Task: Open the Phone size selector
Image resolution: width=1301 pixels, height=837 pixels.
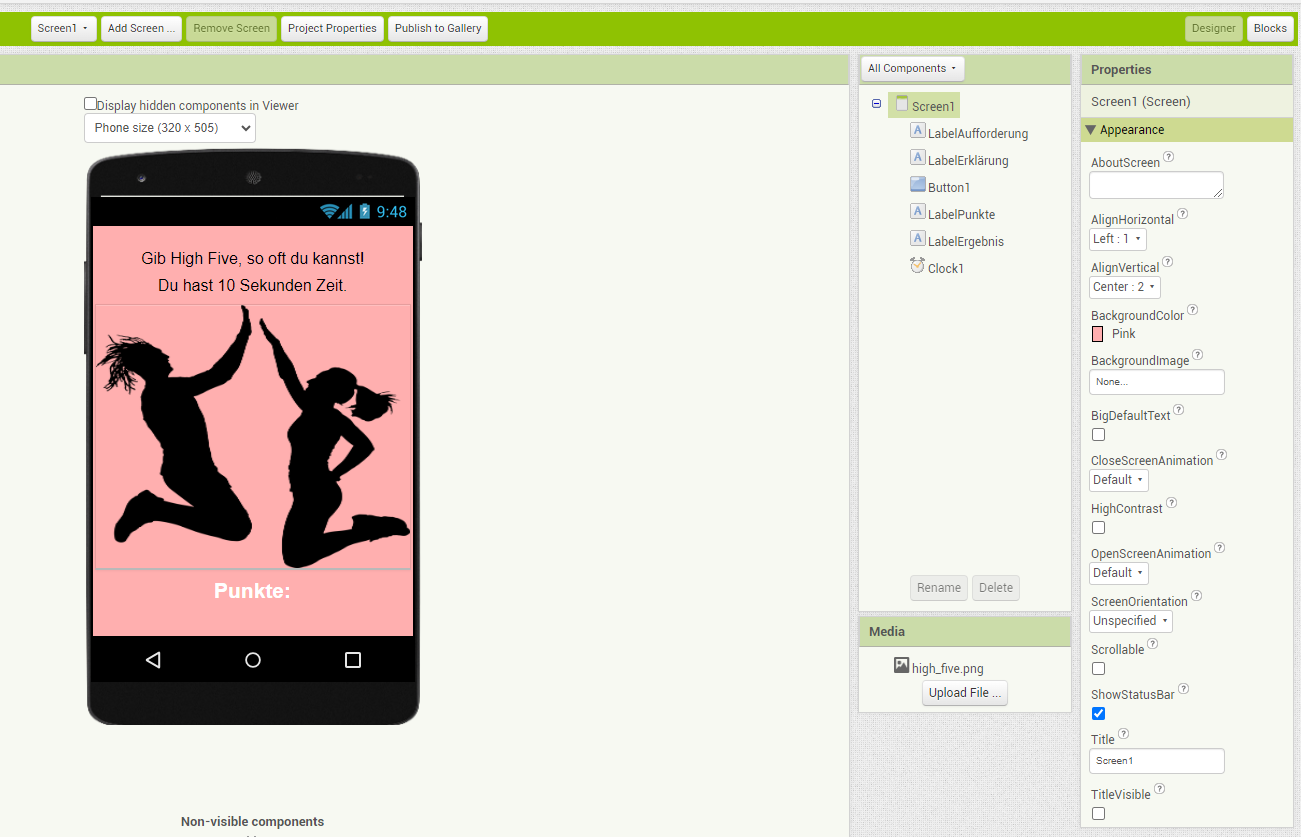Action: pos(170,128)
